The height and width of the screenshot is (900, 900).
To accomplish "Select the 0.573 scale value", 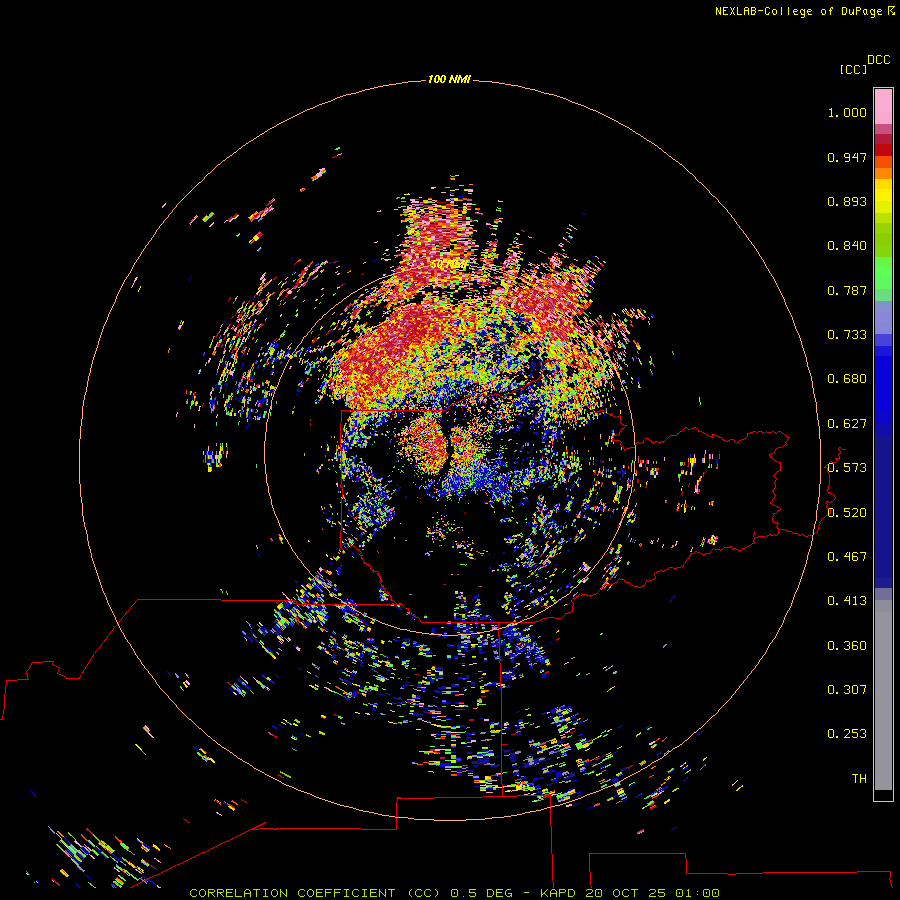I will pyautogui.click(x=847, y=468).
